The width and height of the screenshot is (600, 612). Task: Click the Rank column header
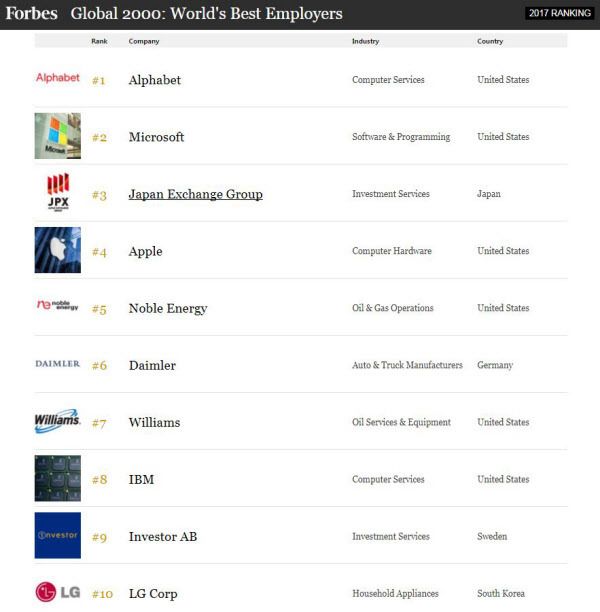click(x=99, y=41)
